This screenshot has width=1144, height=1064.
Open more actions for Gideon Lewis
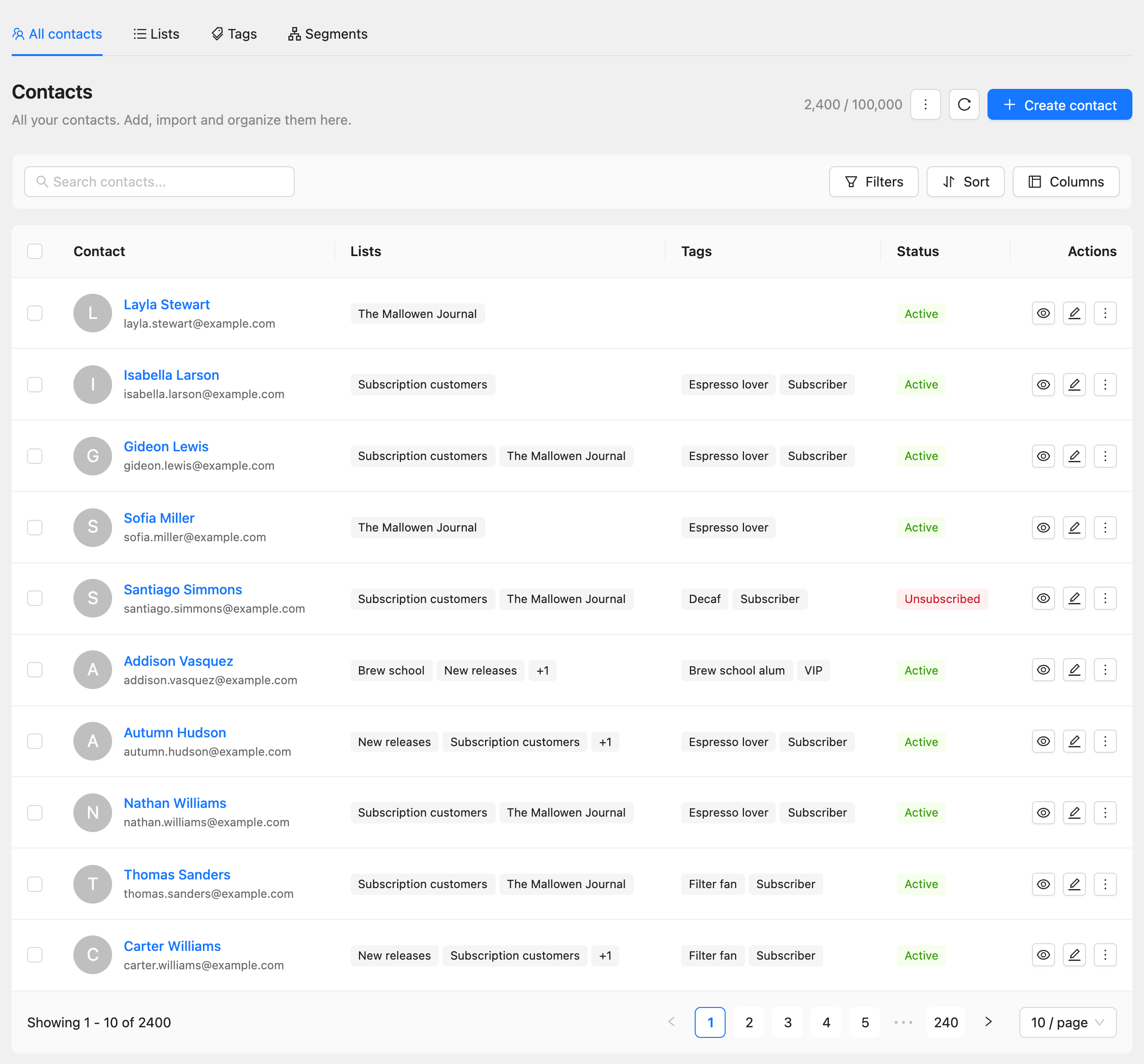(x=1105, y=456)
